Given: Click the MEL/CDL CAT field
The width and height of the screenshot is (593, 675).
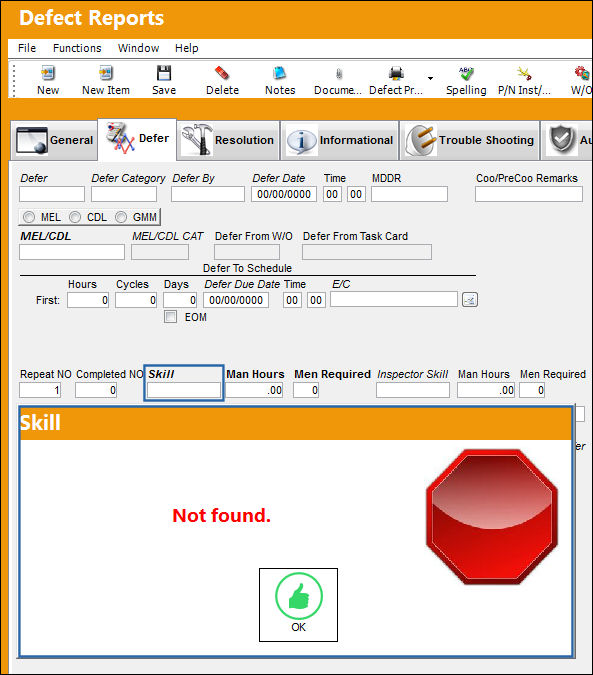Looking at the screenshot, I should 160,252.
